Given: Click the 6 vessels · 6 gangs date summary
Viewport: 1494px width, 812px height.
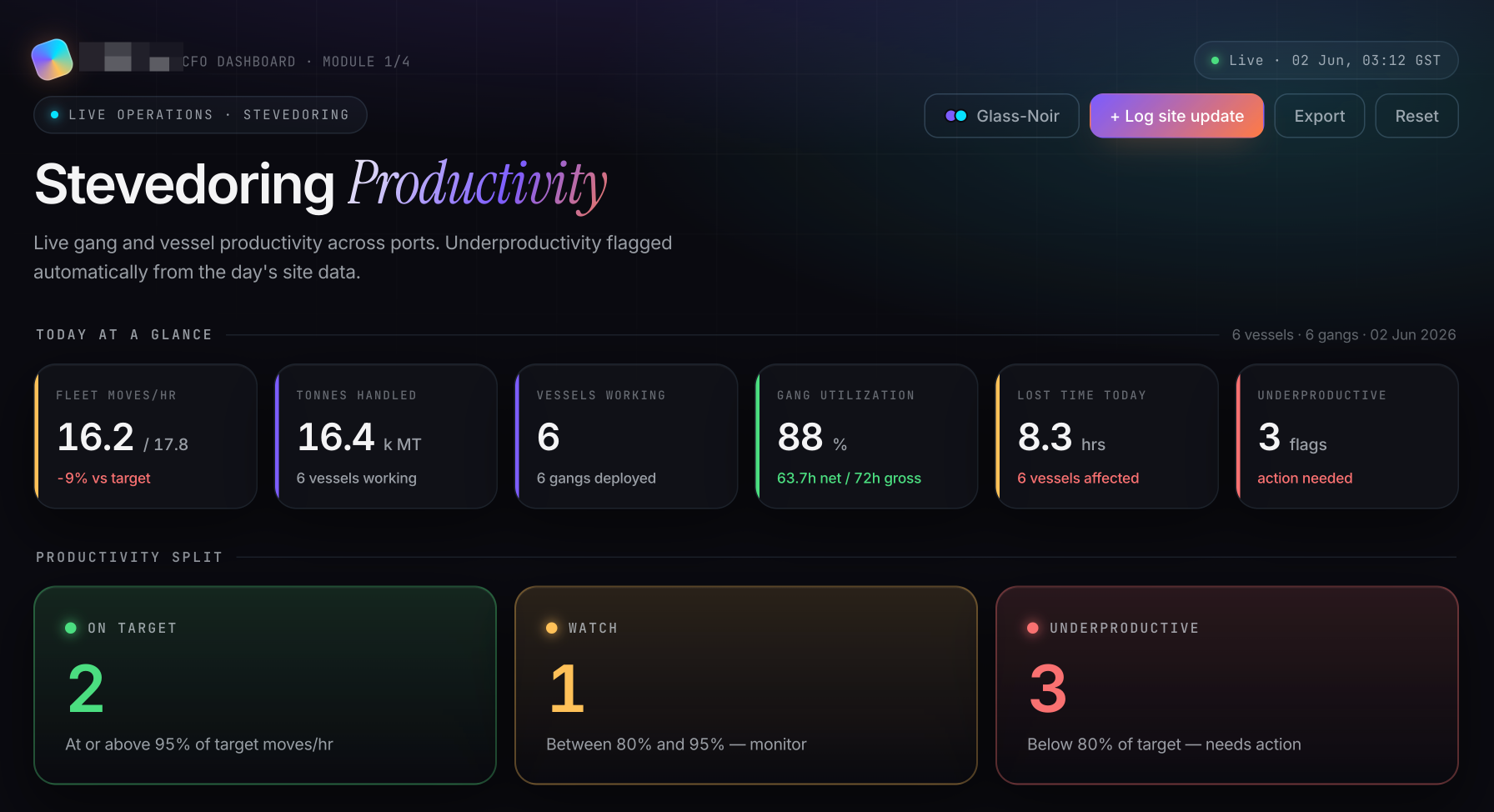Looking at the screenshot, I should [1344, 334].
